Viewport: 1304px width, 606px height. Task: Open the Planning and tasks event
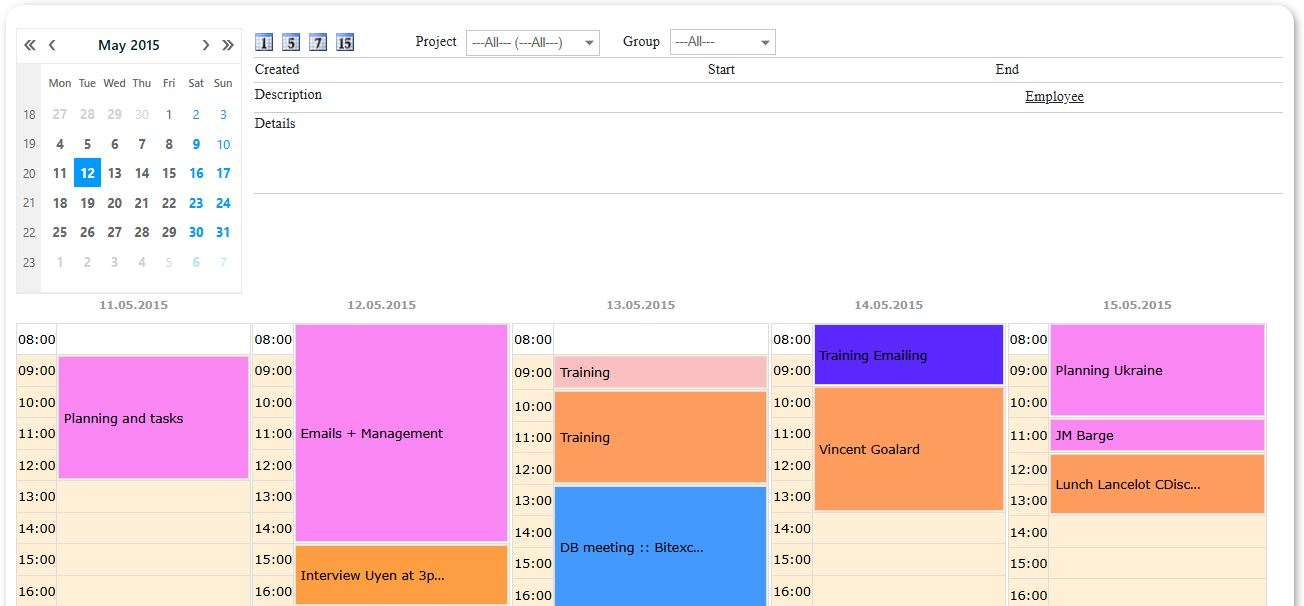(153, 418)
